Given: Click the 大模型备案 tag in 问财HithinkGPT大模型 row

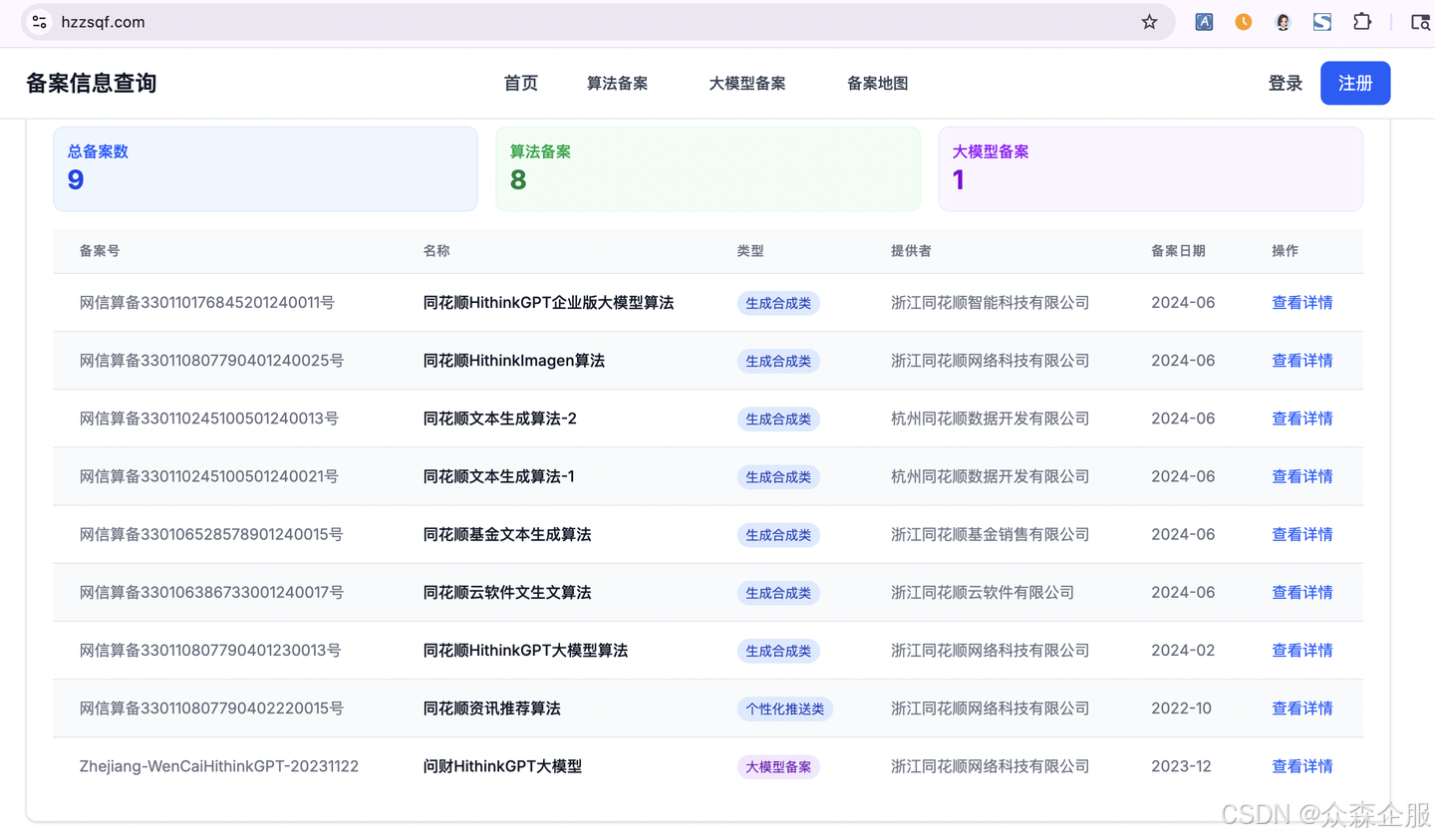Looking at the screenshot, I should click(x=778, y=766).
